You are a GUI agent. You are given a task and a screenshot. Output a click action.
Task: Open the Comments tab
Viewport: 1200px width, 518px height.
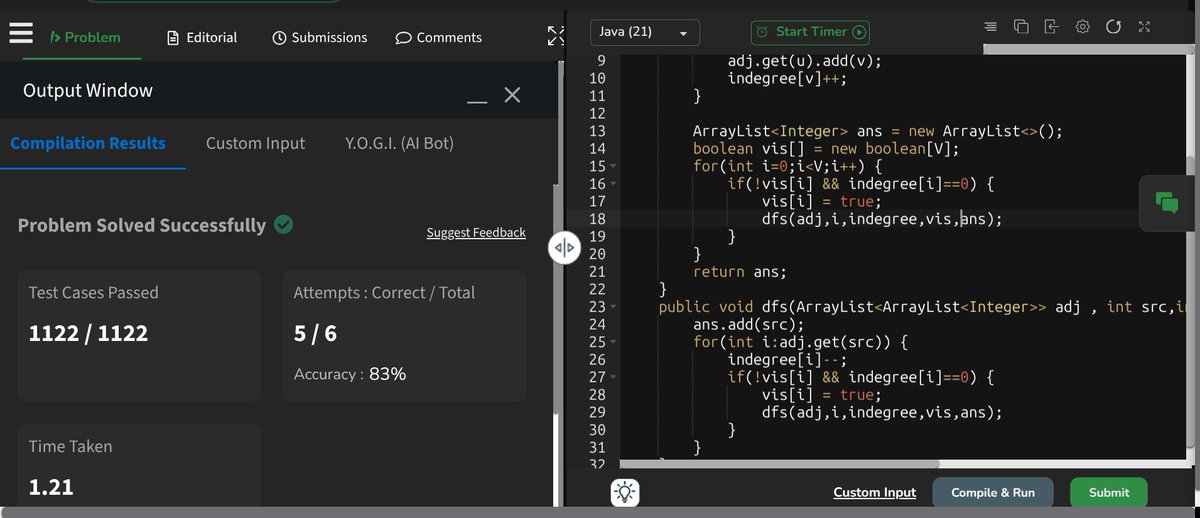[x=439, y=37]
